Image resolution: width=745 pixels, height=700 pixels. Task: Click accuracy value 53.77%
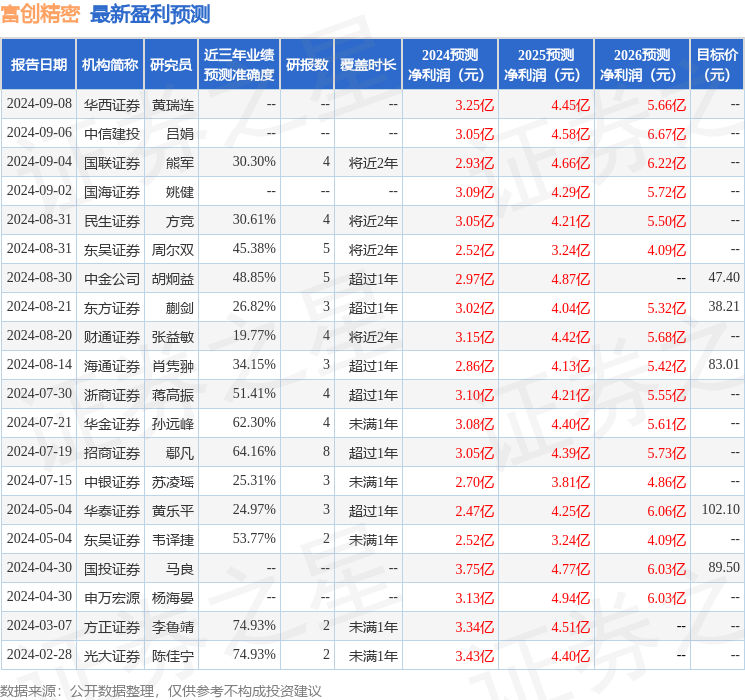[254, 538]
